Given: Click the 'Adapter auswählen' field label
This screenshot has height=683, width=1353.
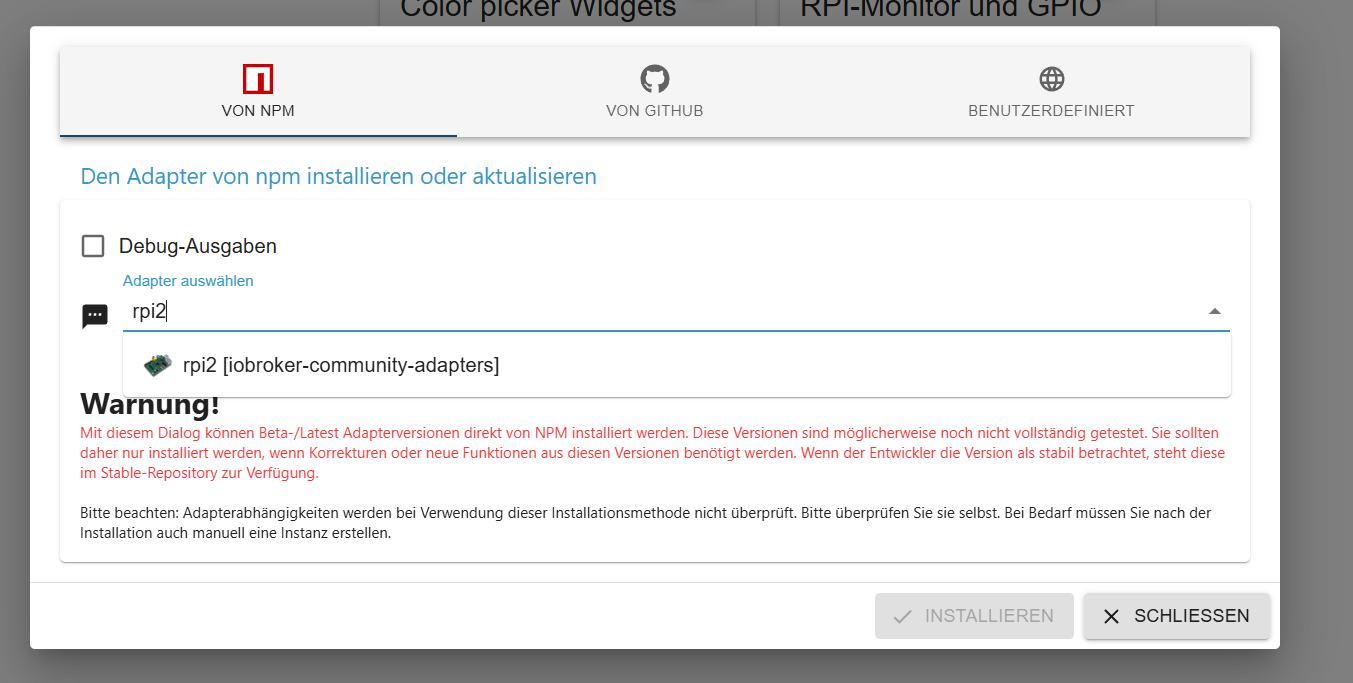Looking at the screenshot, I should (x=188, y=281).
